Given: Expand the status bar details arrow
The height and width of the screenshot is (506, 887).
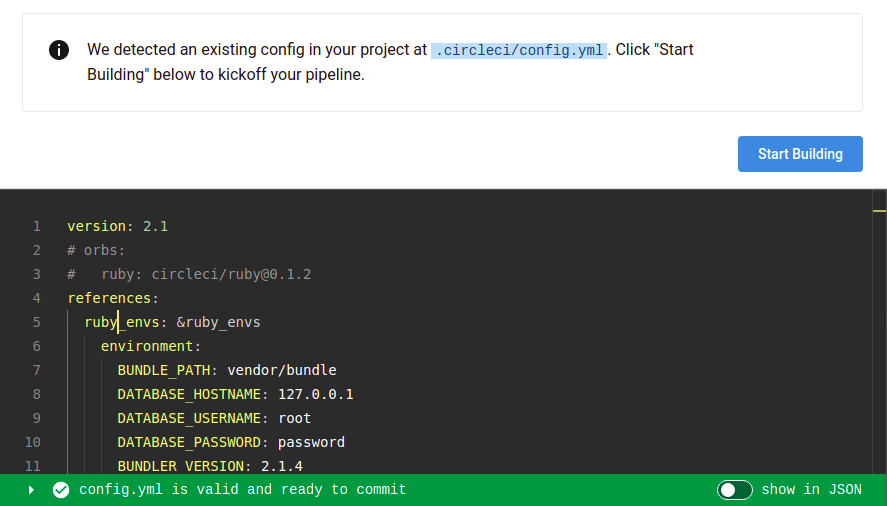Looking at the screenshot, I should click(31, 490).
